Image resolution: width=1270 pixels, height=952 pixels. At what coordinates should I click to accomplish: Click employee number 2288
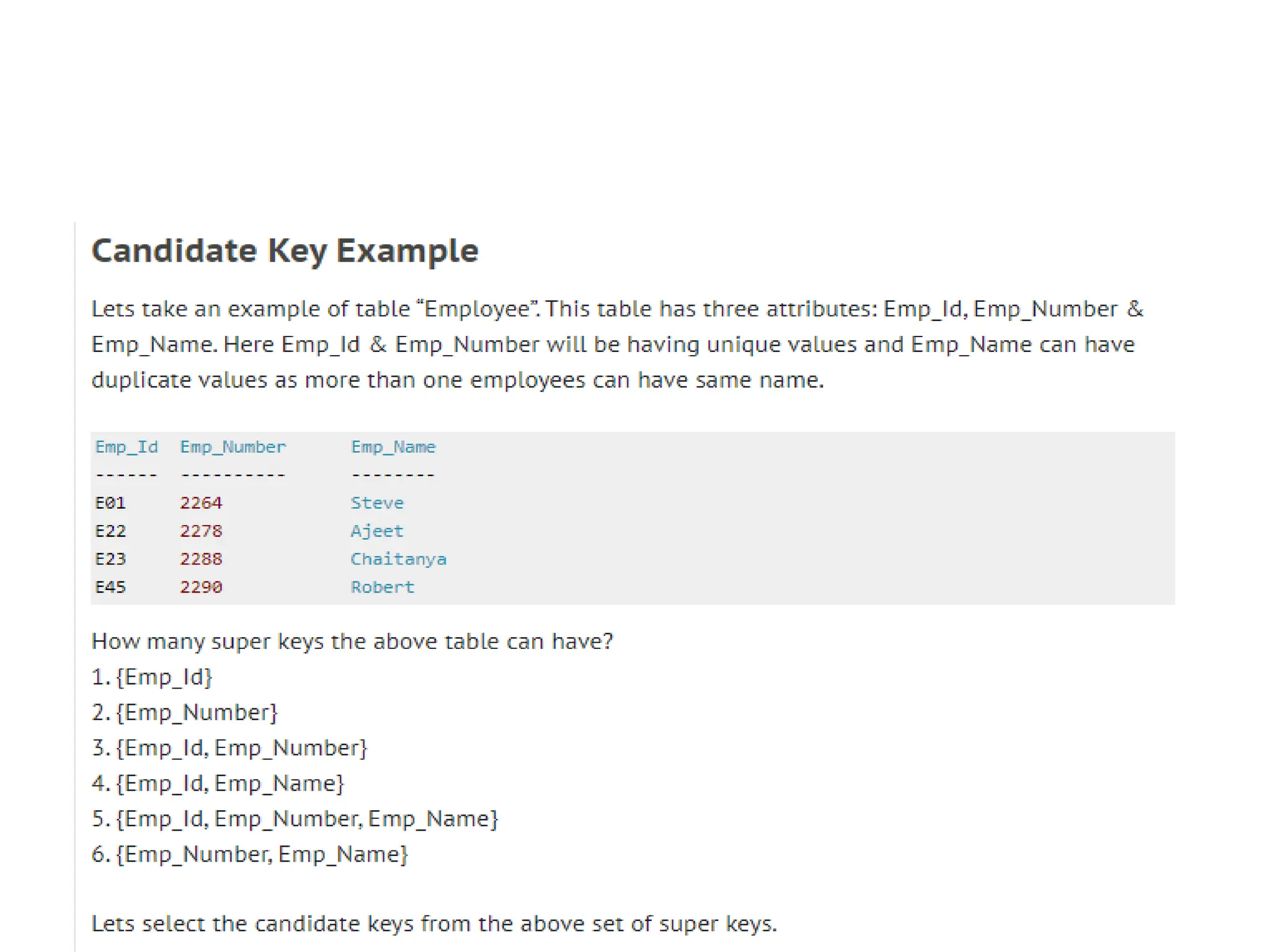coord(201,559)
